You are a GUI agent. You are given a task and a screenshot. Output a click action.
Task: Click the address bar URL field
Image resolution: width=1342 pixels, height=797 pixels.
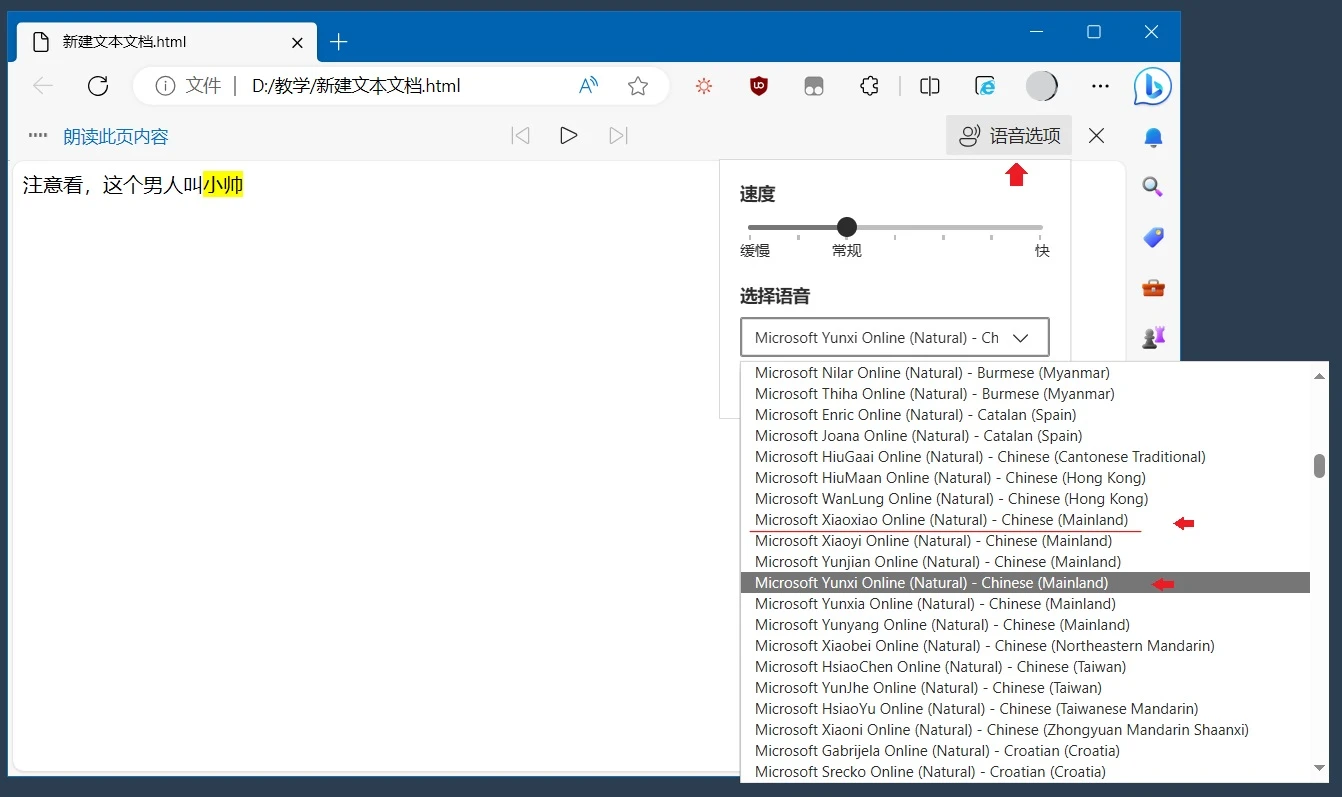[x=400, y=86]
